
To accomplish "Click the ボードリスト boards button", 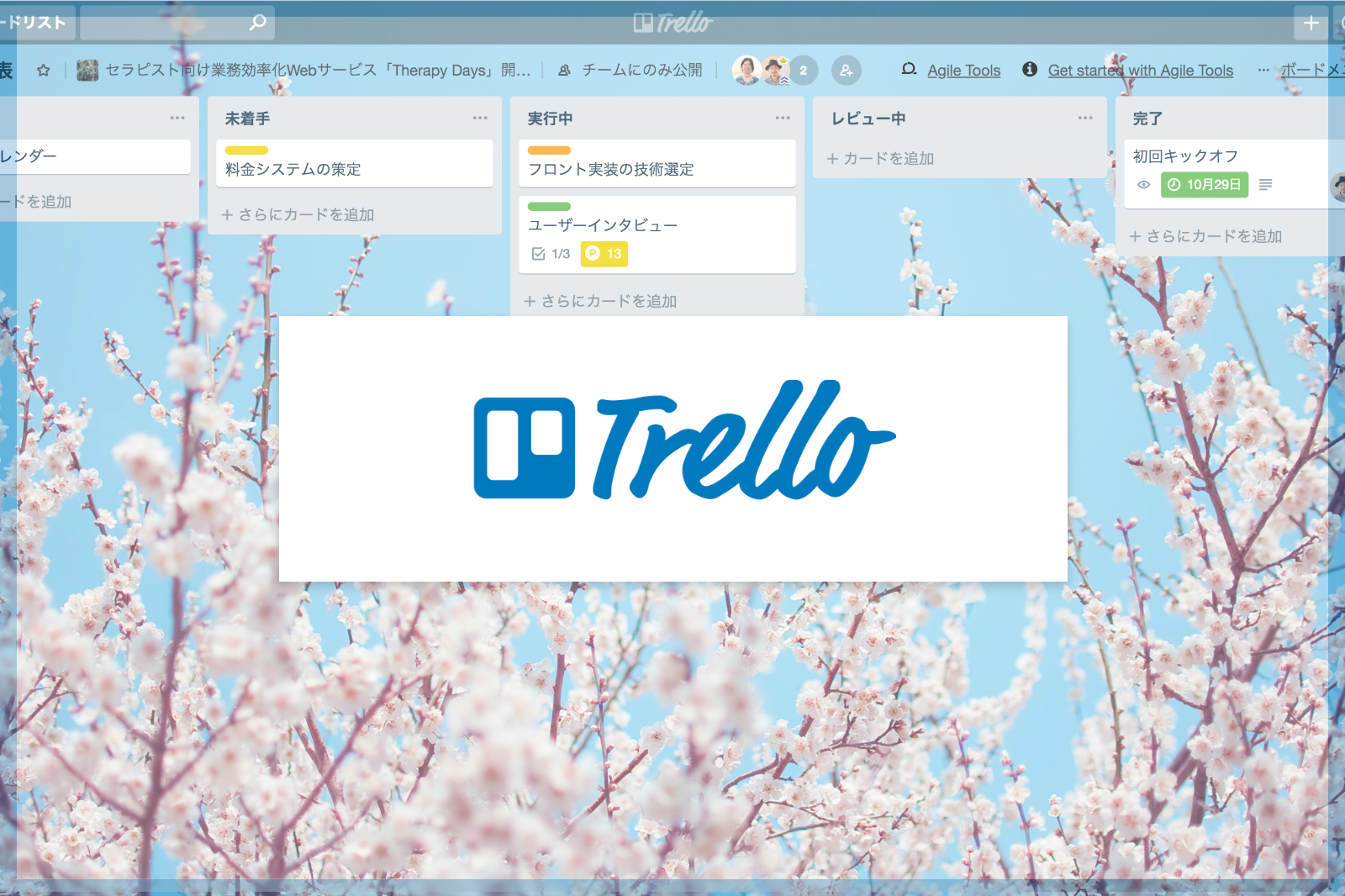I will tap(37, 23).
